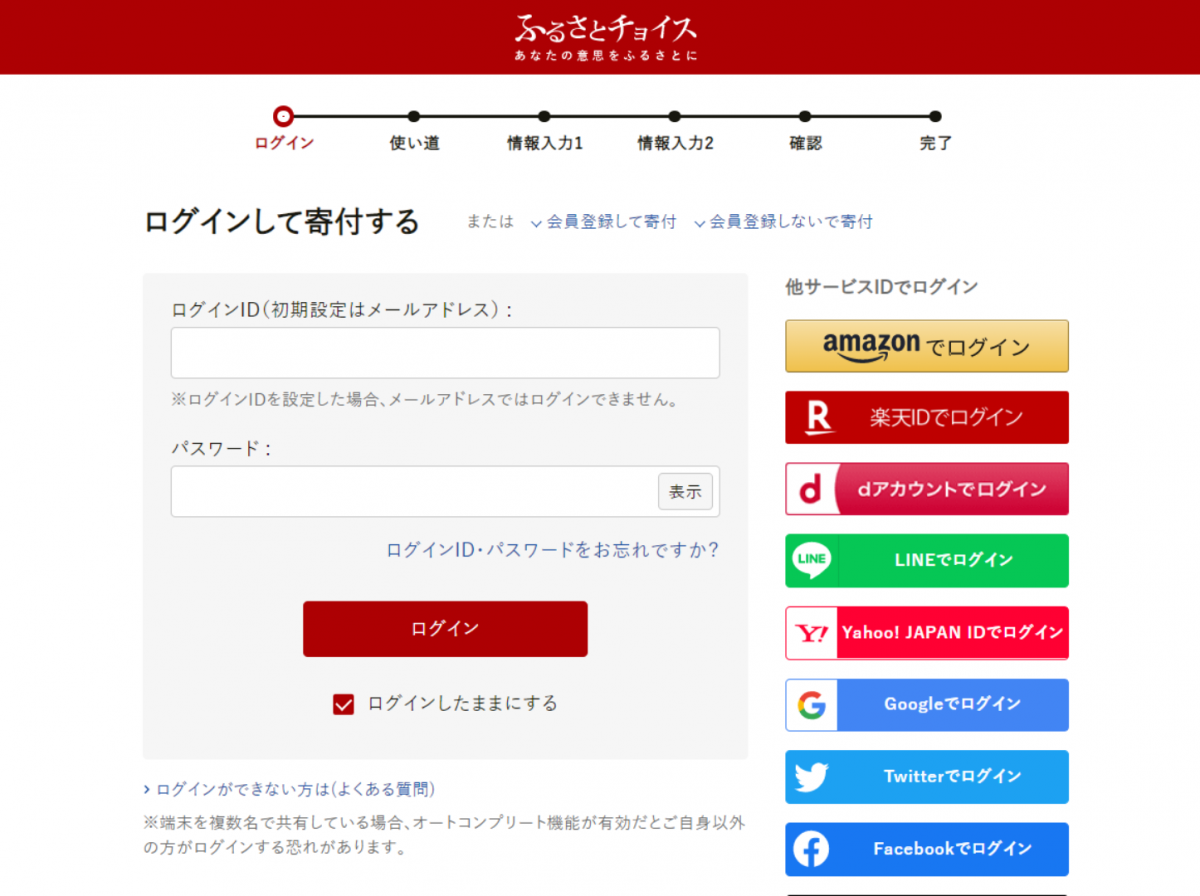Click the Twitter bird icon

coord(811,777)
